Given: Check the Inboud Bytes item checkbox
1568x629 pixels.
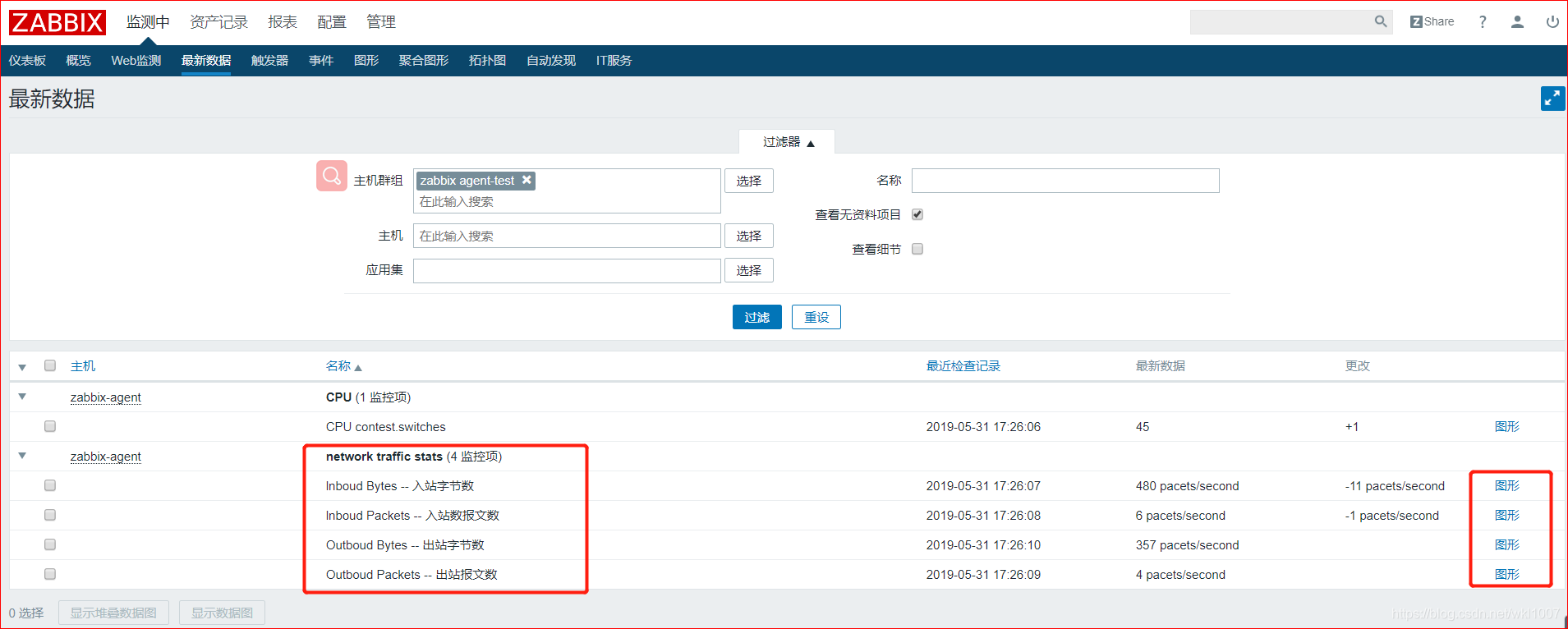Looking at the screenshot, I should point(50,485).
